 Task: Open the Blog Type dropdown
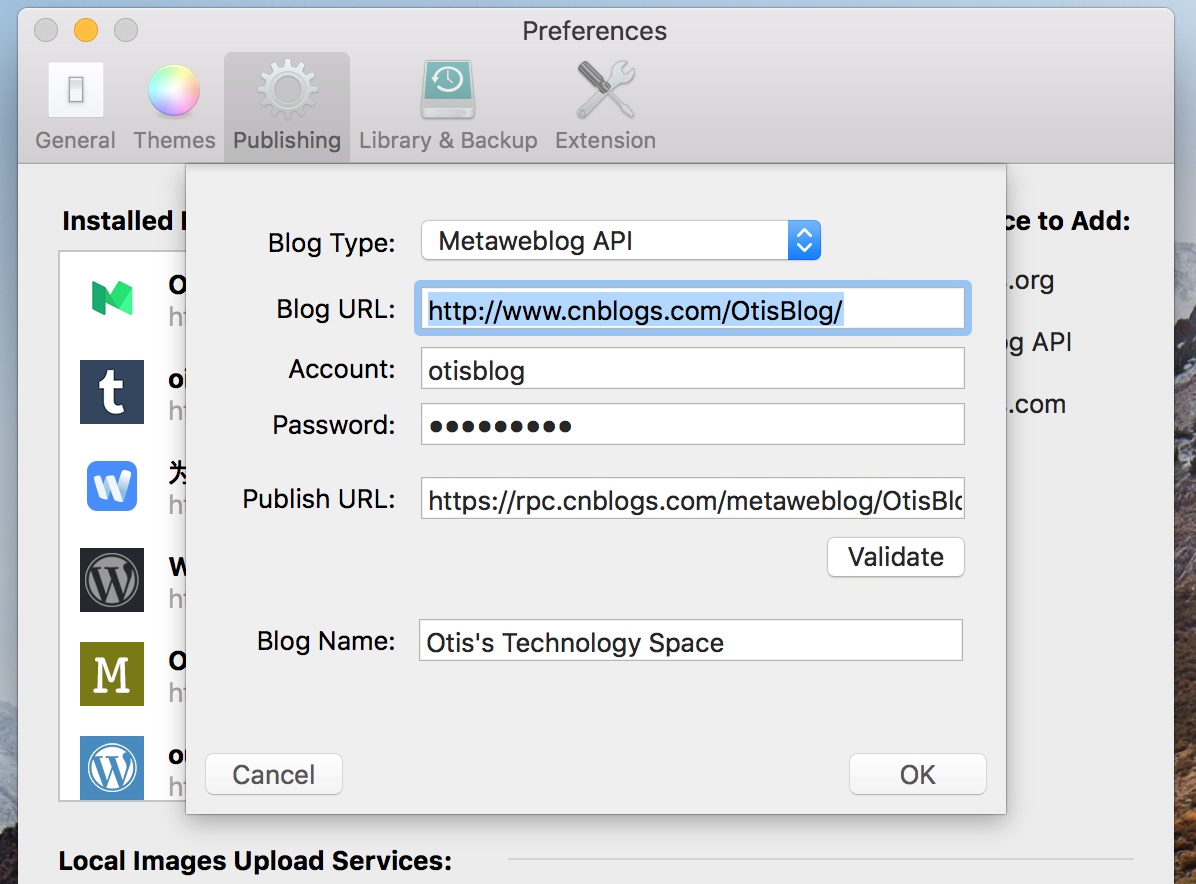point(620,241)
